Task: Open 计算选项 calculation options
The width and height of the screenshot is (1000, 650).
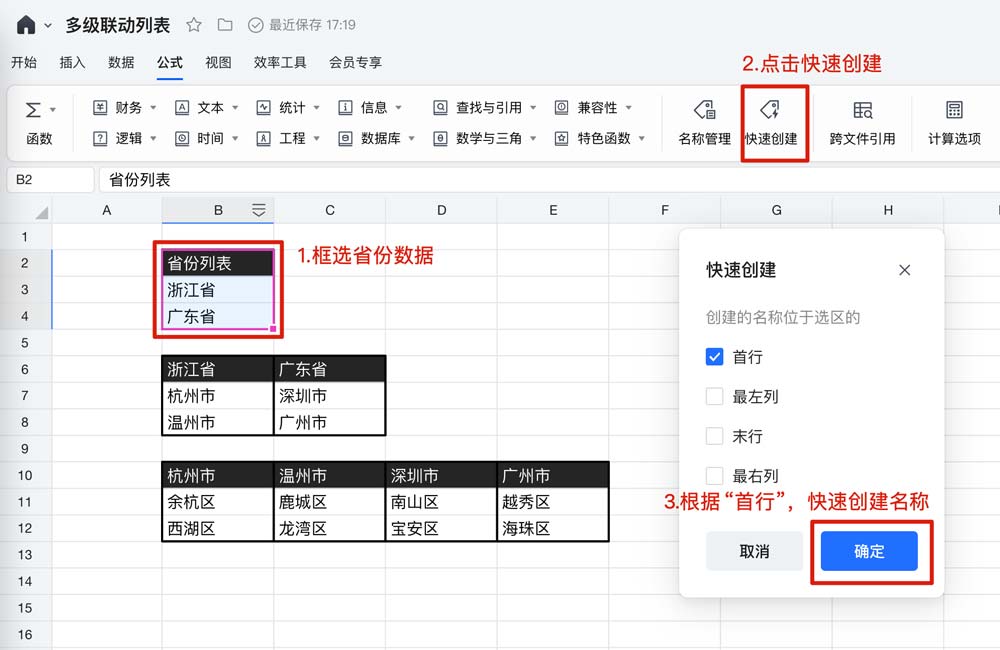Action: click(953, 122)
